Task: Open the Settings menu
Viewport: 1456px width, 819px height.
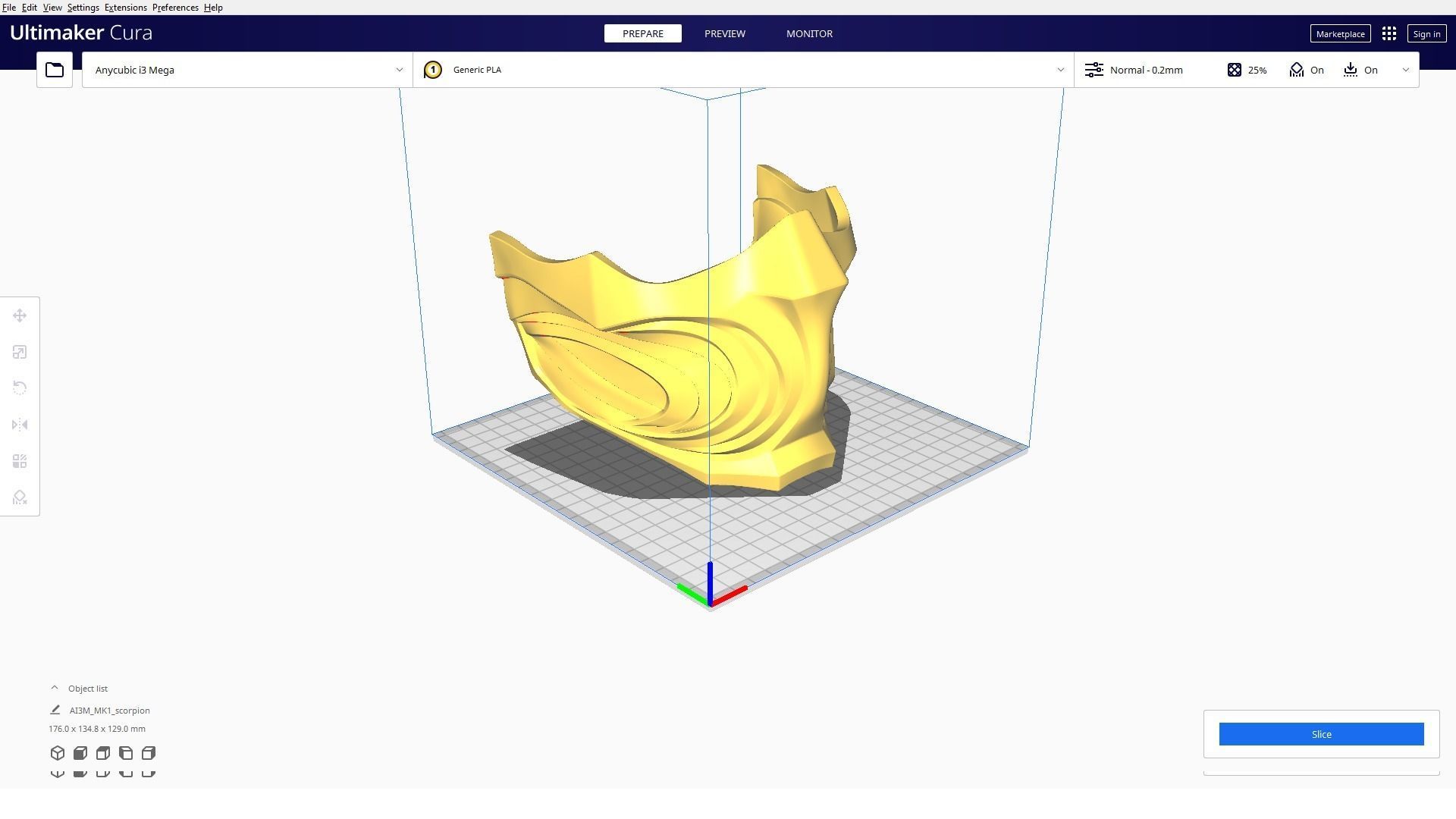Action: 83,8
